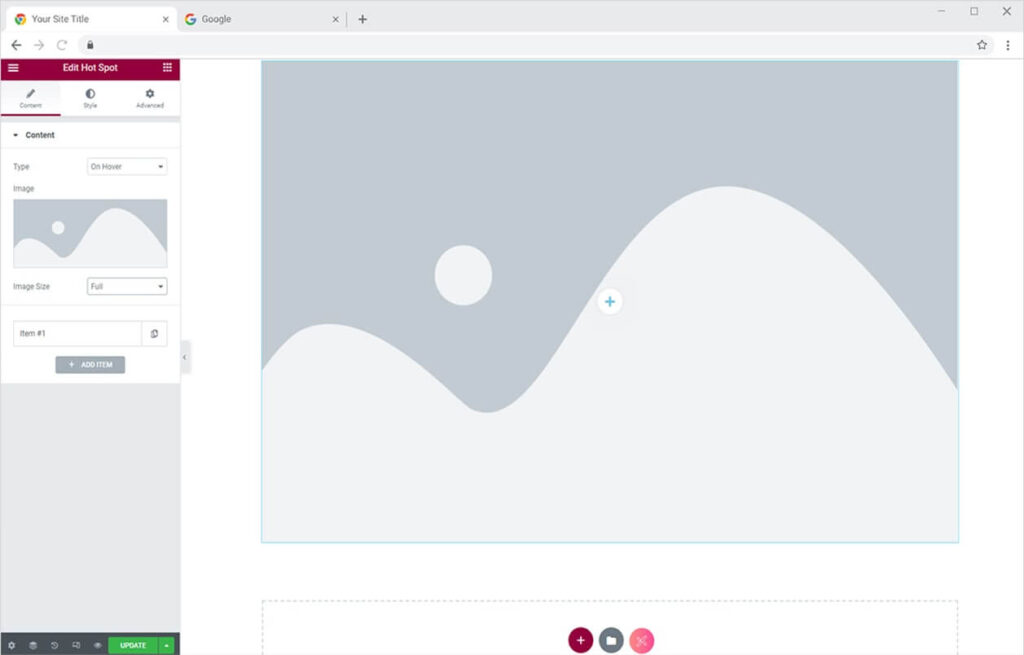The width and height of the screenshot is (1024, 655).
Task: Click the green Update button
Action: [x=133, y=645]
